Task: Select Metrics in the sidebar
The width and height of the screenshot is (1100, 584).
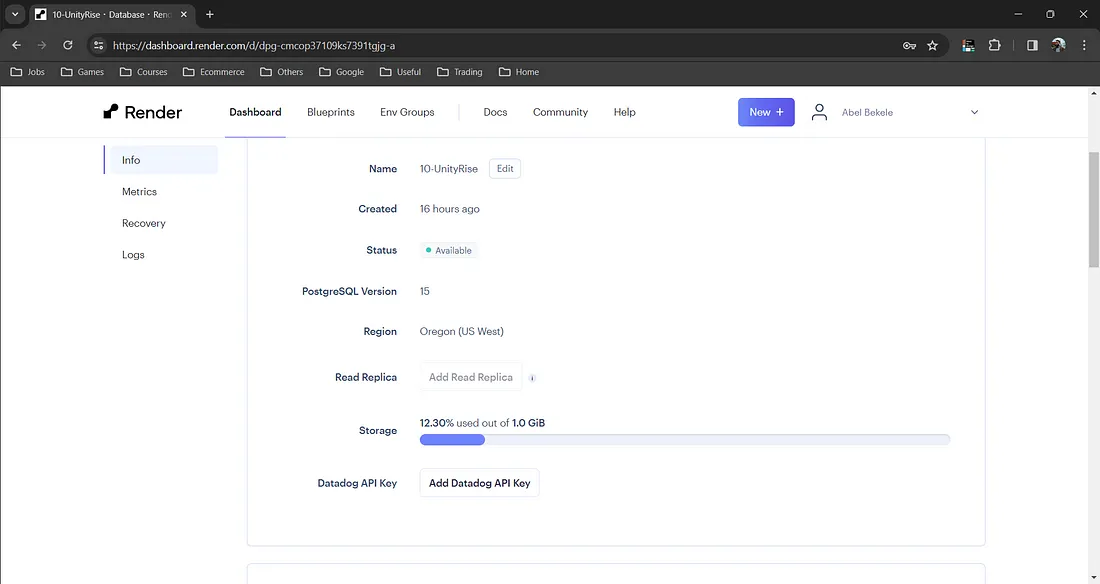Action: [139, 191]
